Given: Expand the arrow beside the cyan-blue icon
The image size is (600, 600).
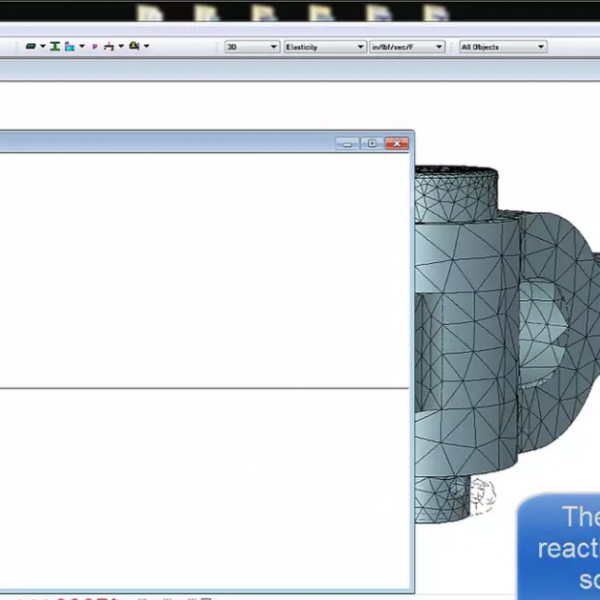Looking at the screenshot, I should 82,46.
